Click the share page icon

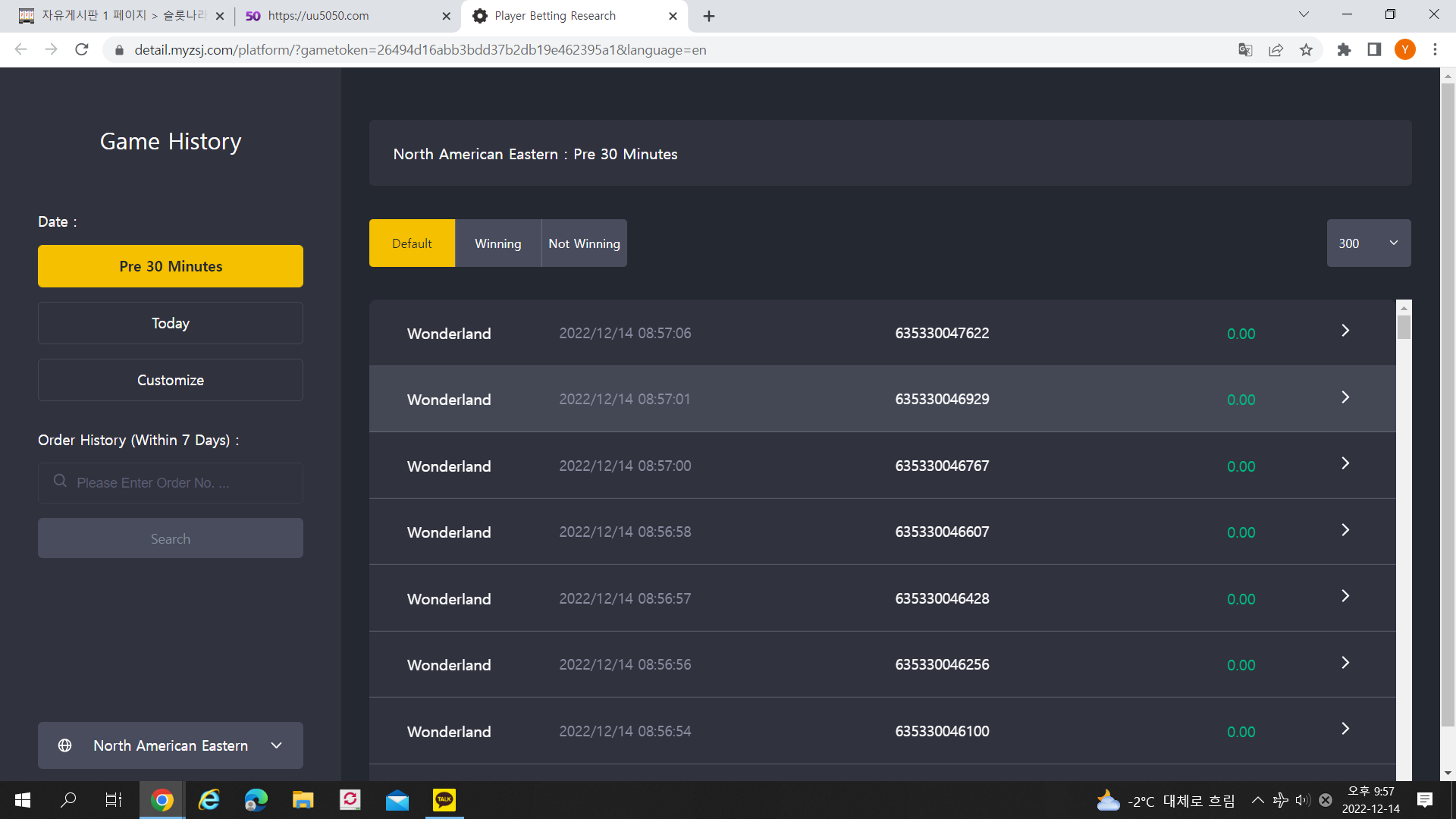[x=1276, y=49]
